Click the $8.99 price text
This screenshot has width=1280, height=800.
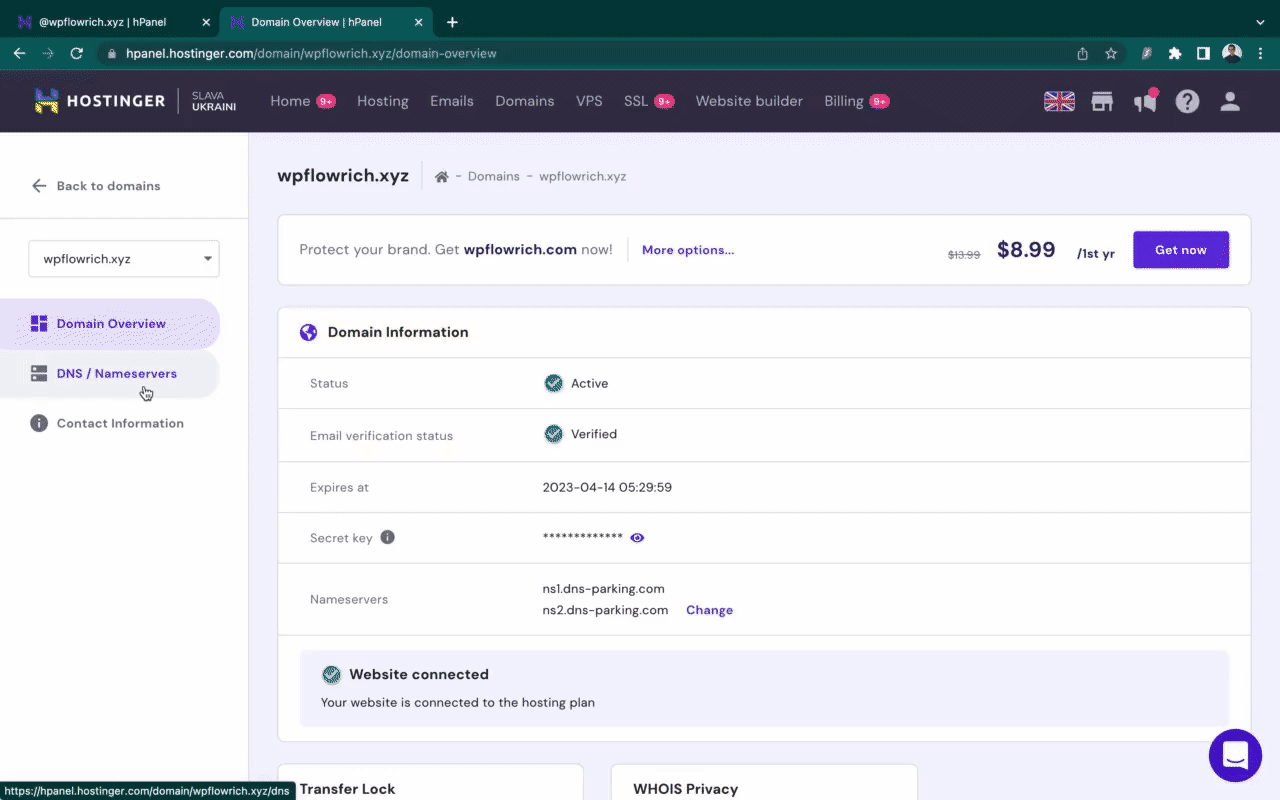tap(1026, 250)
